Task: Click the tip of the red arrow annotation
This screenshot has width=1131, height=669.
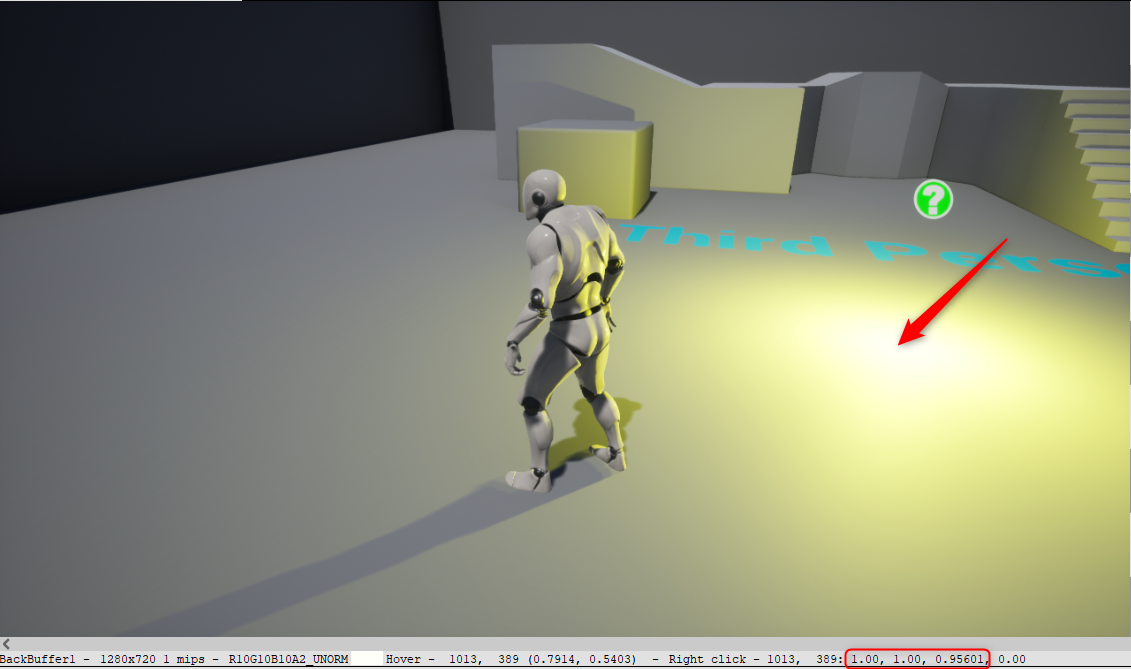Action: (x=896, y=345)
